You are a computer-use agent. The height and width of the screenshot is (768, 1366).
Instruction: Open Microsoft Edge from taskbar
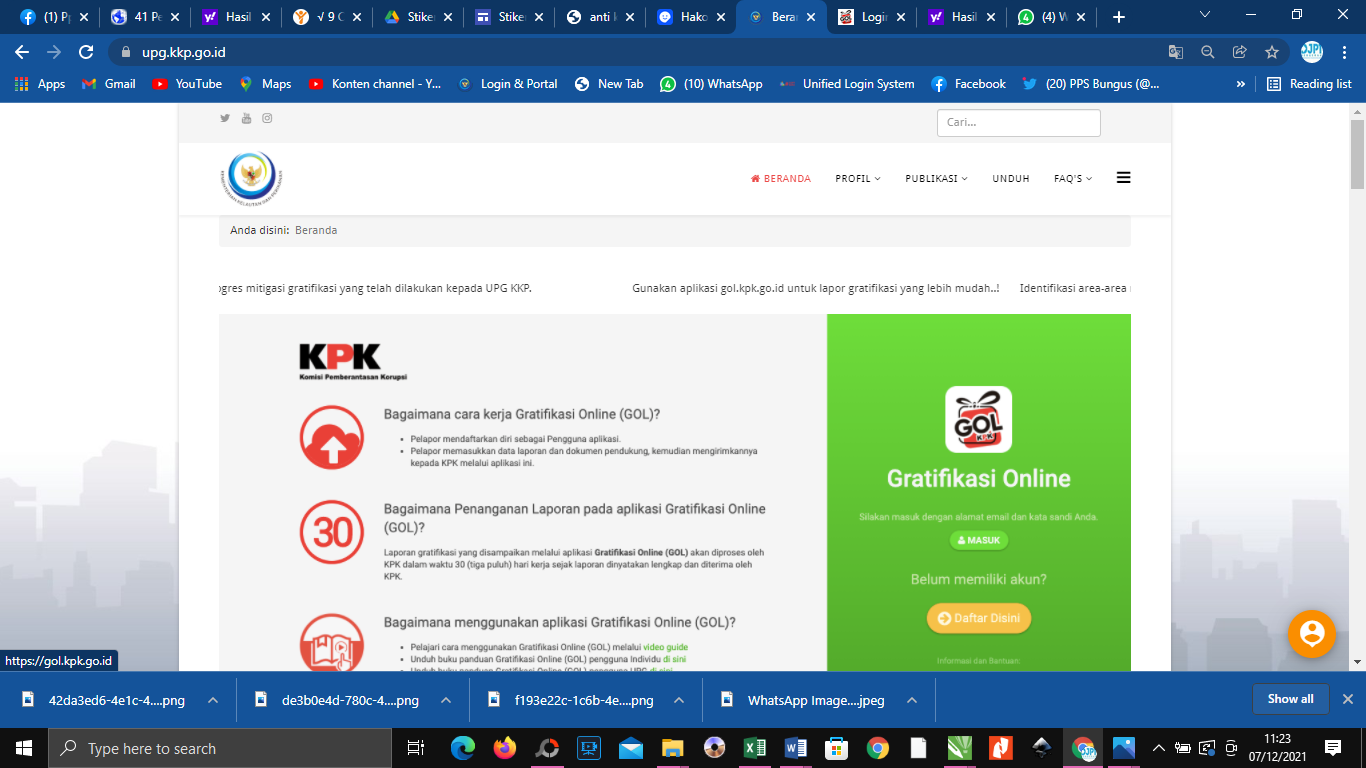tap(463, 748)
